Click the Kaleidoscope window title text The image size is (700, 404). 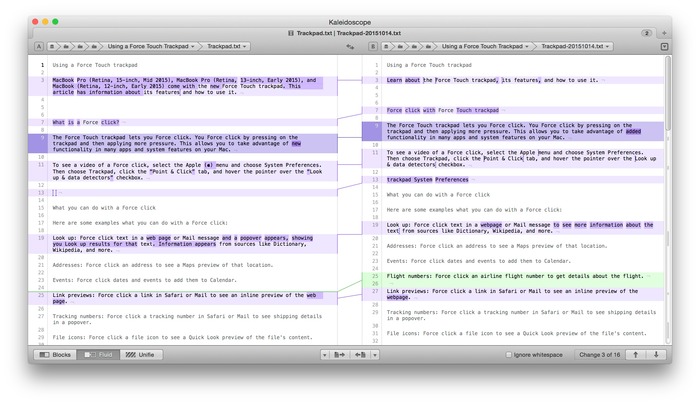350,22
